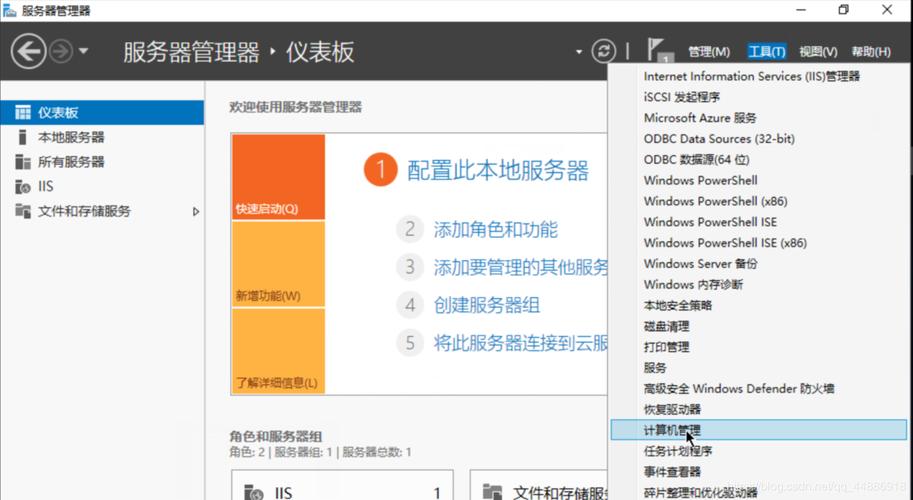
Task: Click the 配置此本地服务器 link
Action: tap(498, 171)
